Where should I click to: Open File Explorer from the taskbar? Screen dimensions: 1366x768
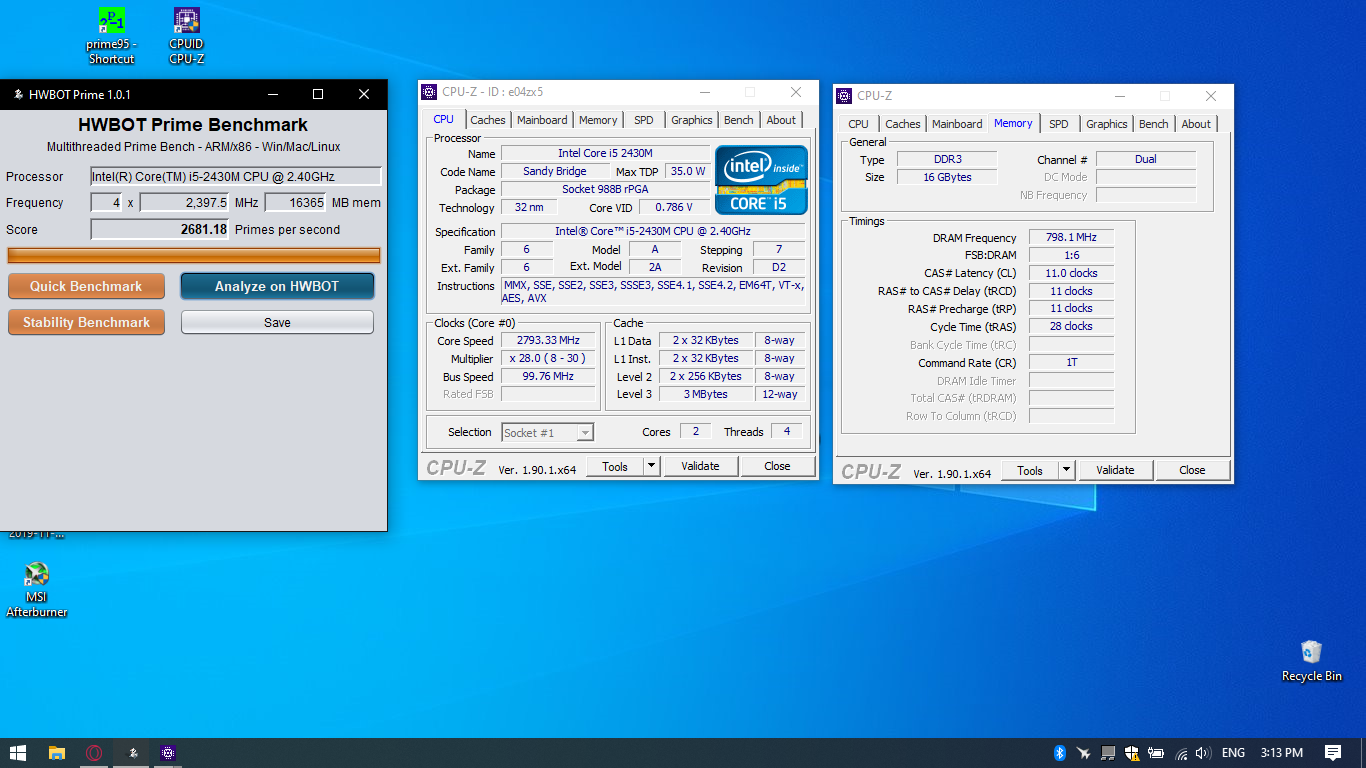pos(57,753)
